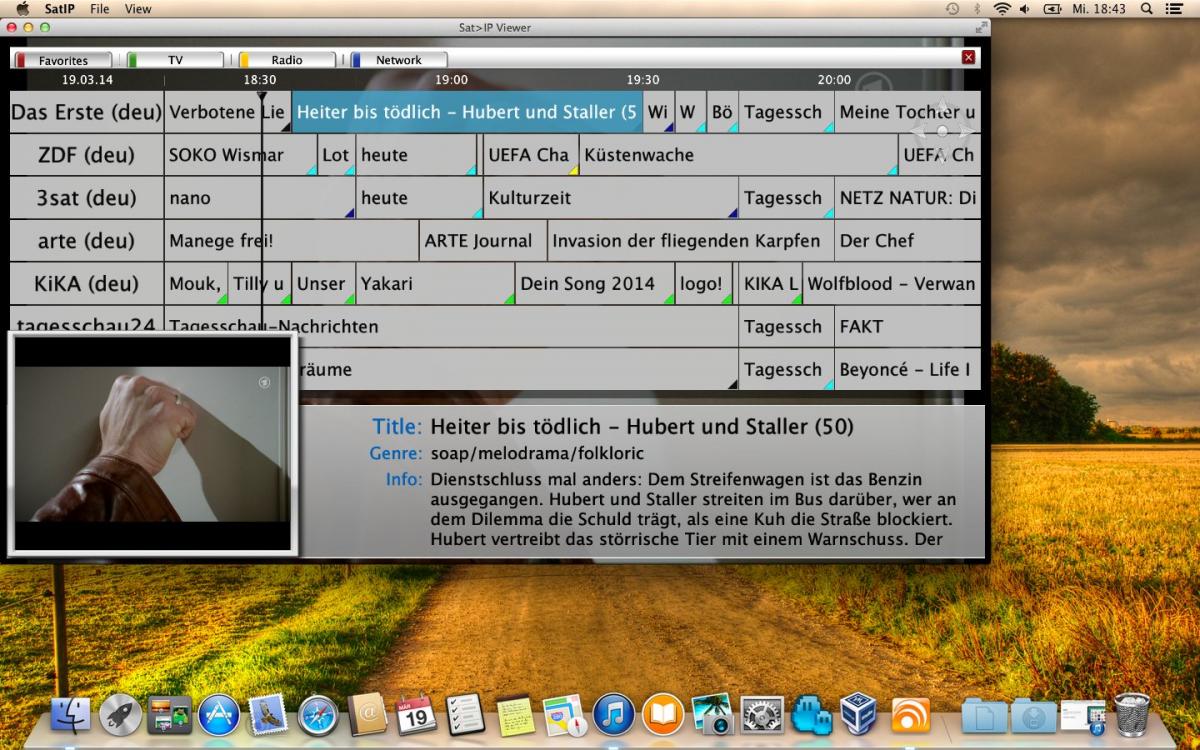Viewport: 1200px width, 750px height.
Task: Open the Trash in the dock
Action: click(x=1131, y=714)
